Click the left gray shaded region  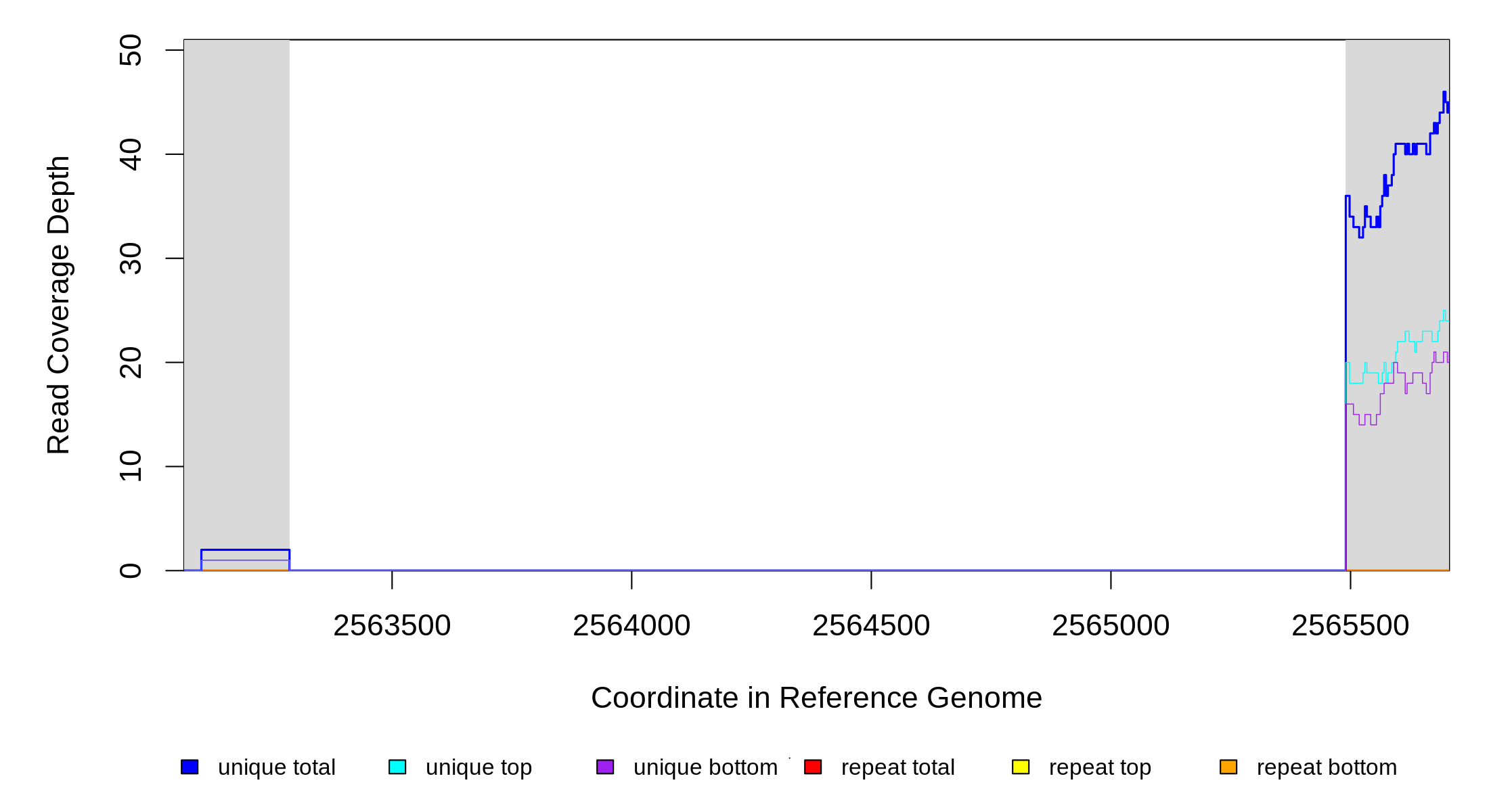point(237,271)
